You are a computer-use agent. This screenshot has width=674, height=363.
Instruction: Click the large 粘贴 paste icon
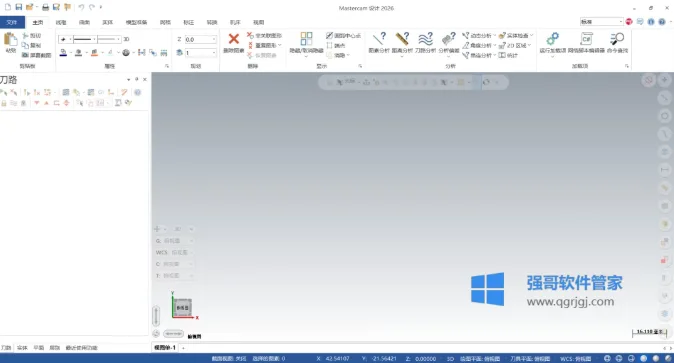[10, 39]
